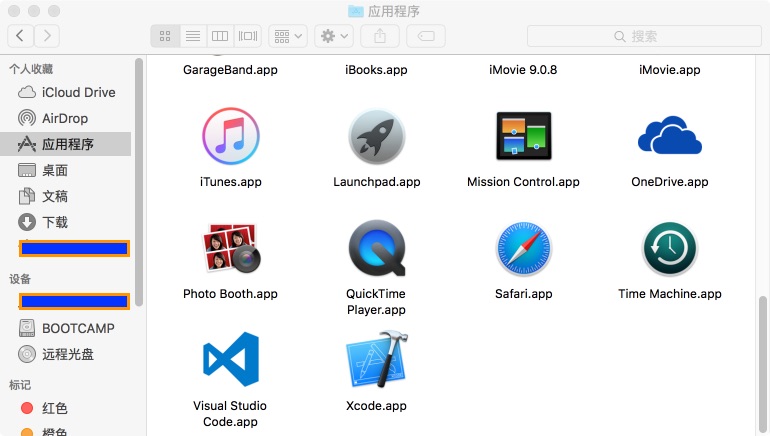Select 远程光盘 in the sidebar

click(66, 354)
